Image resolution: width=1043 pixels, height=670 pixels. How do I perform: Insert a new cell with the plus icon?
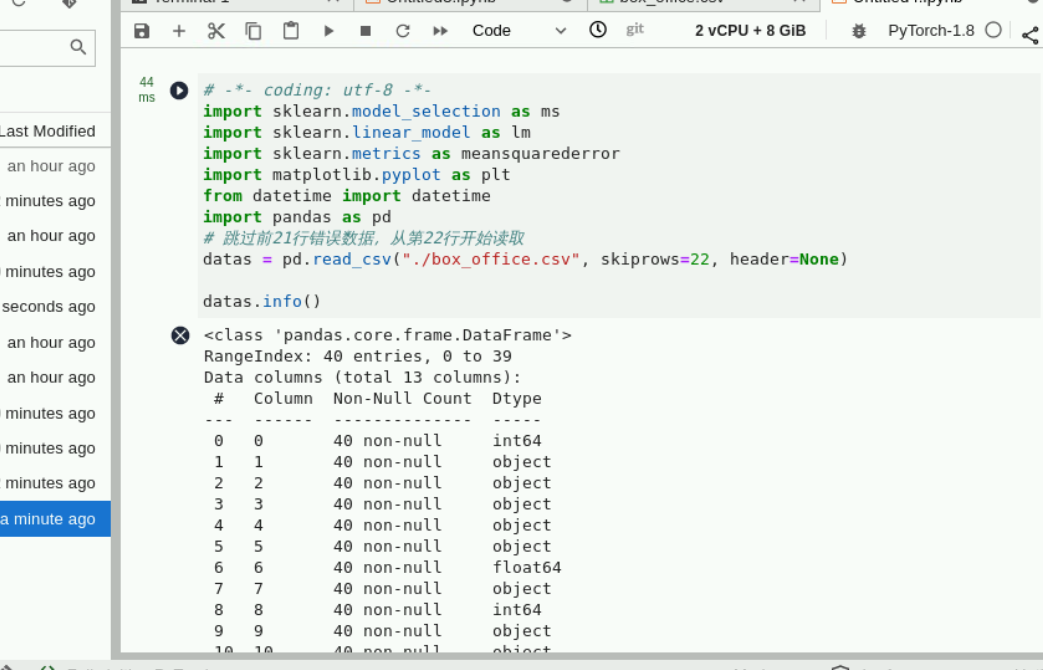coord(179,31)
